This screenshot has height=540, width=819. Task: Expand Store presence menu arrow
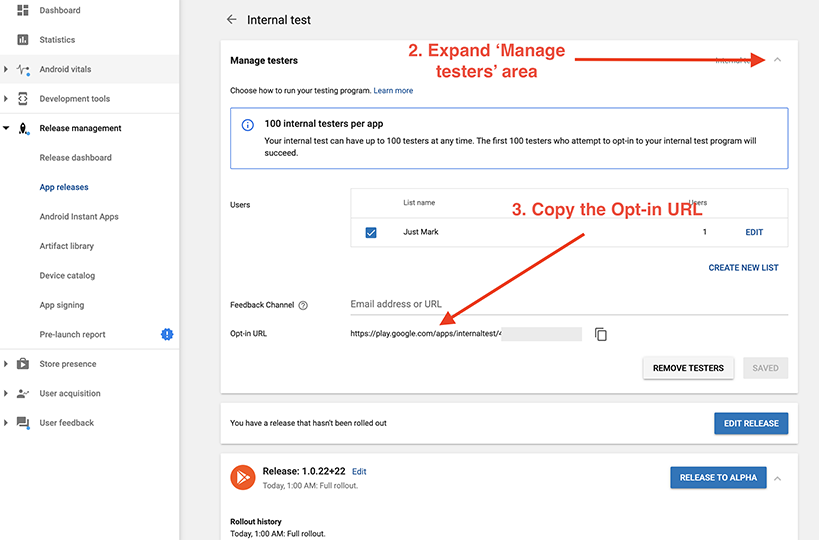pyautogui.click(x=6, y=364)
